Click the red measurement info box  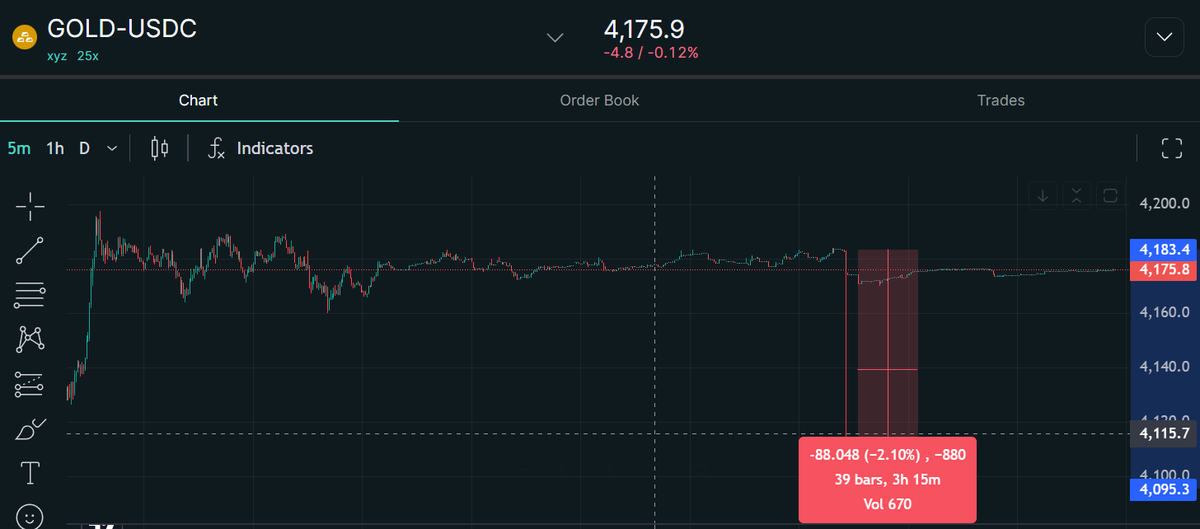click(x=887, y=480)
